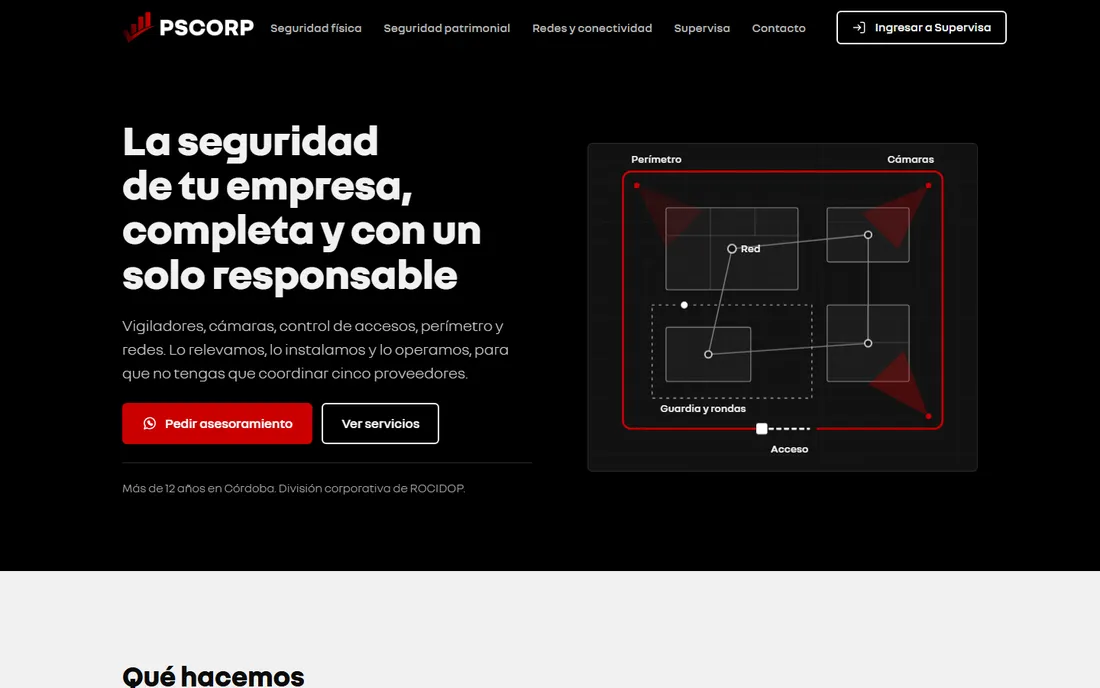Click the white access gate marker

click(761, 429)
